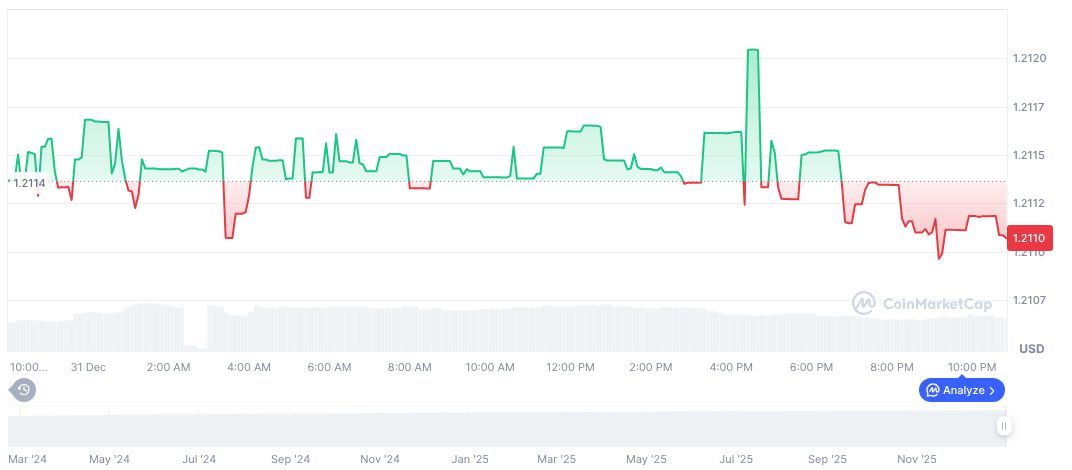Click the 1.2107 price axis label
This screenshot has height=470, width=1072.
(x=1029, y=300)
